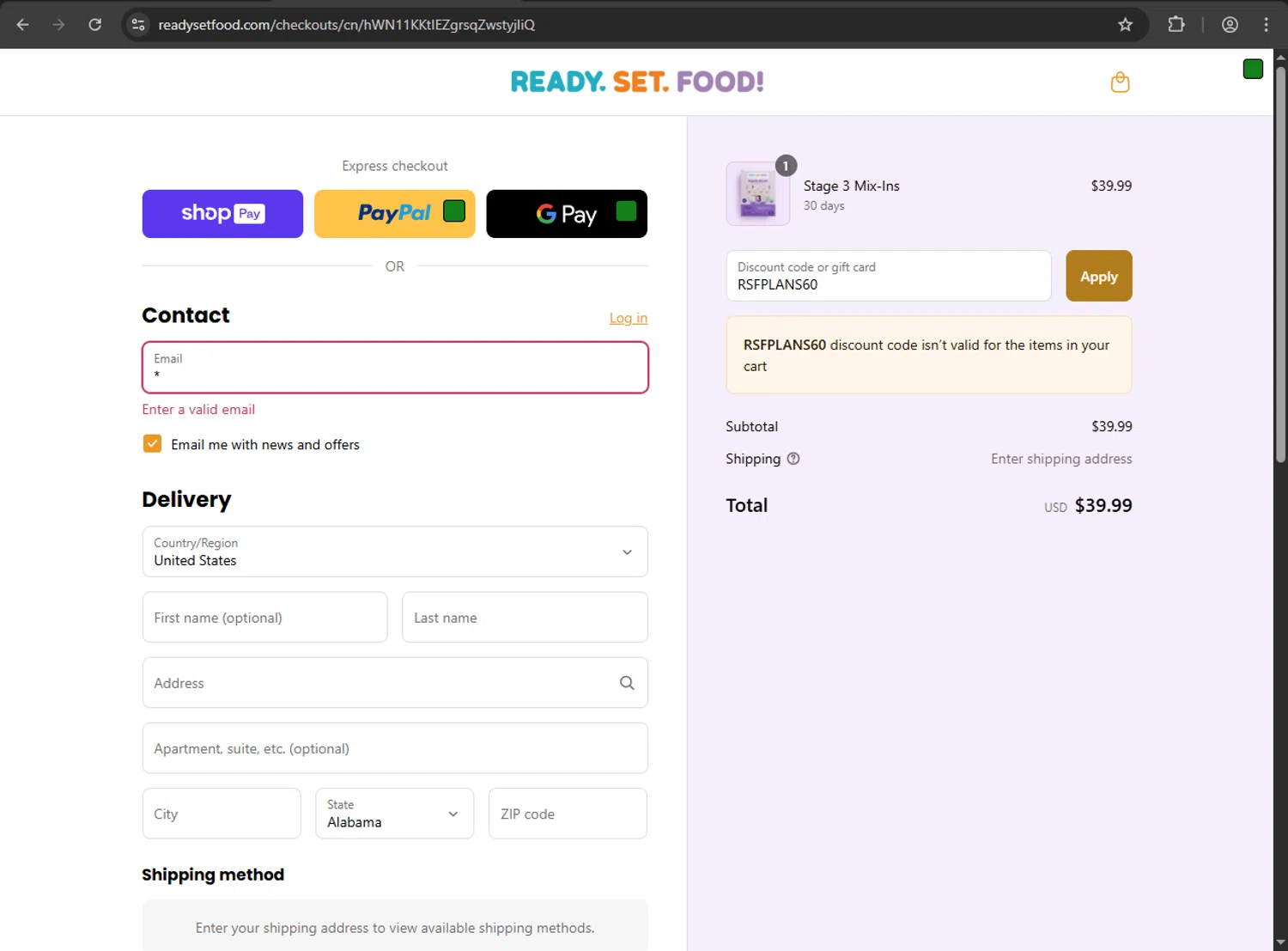Check out with PayPal button

tap(394, 214)
